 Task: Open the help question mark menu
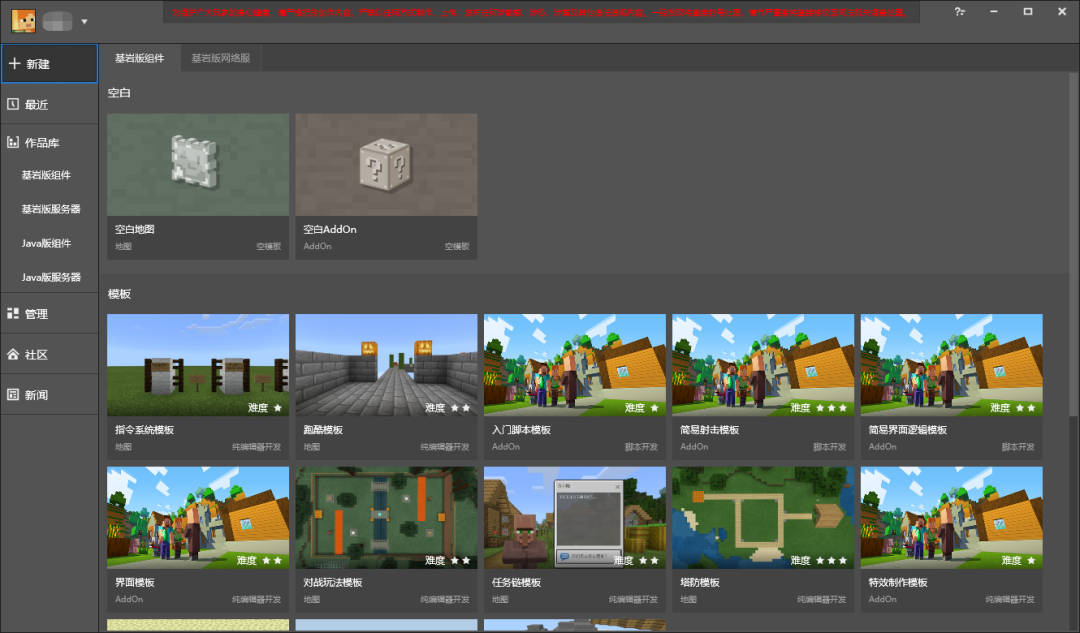point(959,12)
